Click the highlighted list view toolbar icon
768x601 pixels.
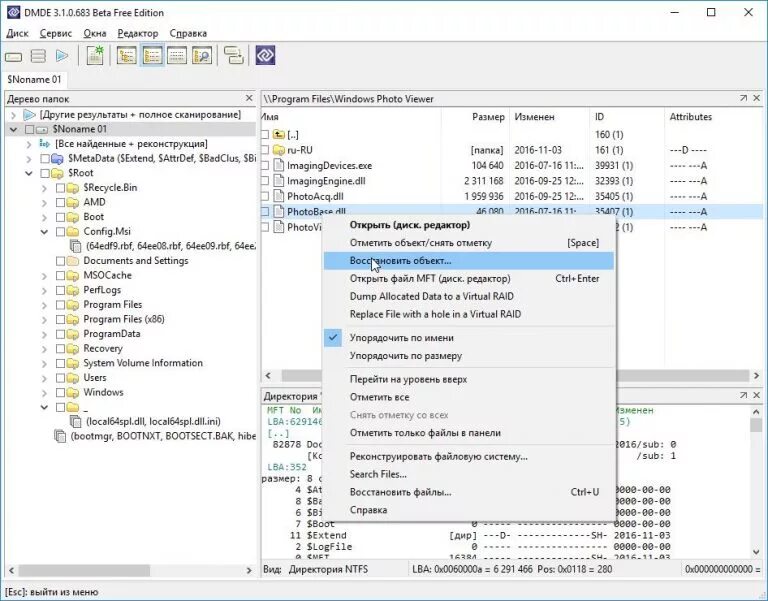(152, 55)
